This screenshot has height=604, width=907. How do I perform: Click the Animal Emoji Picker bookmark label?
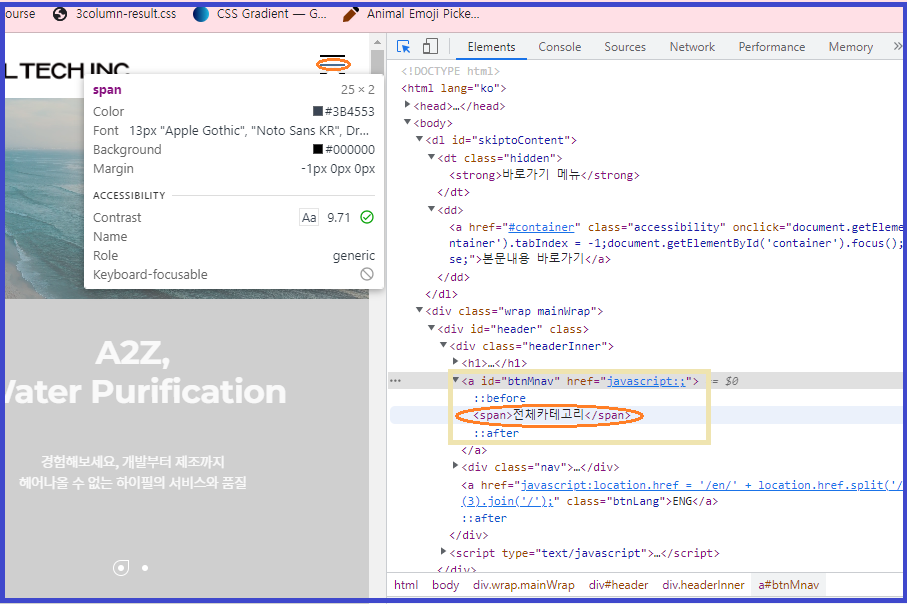point(423,14)
